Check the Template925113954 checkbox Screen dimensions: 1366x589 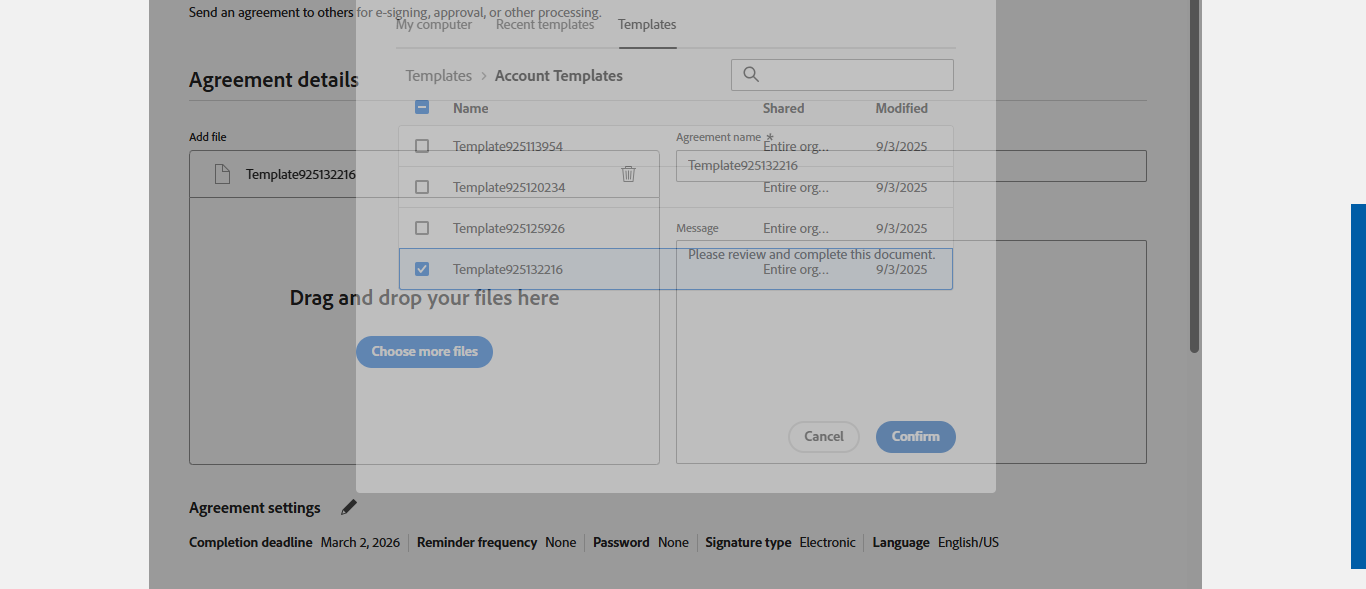(422, 146)
